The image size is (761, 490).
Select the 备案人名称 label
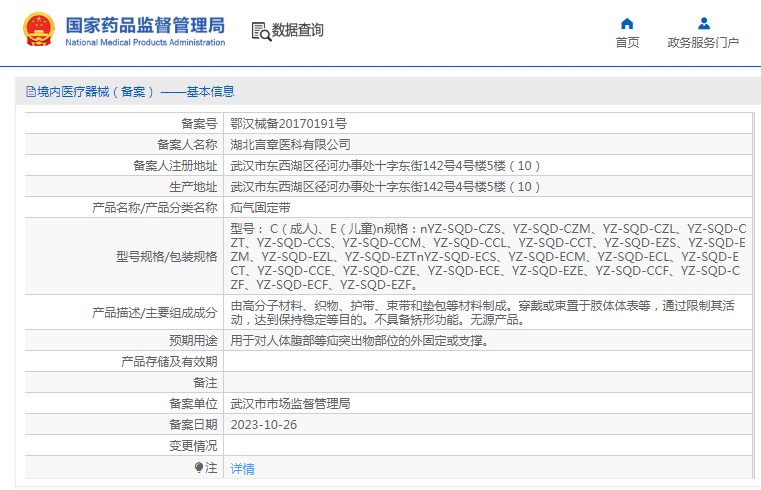click(187, 145)
